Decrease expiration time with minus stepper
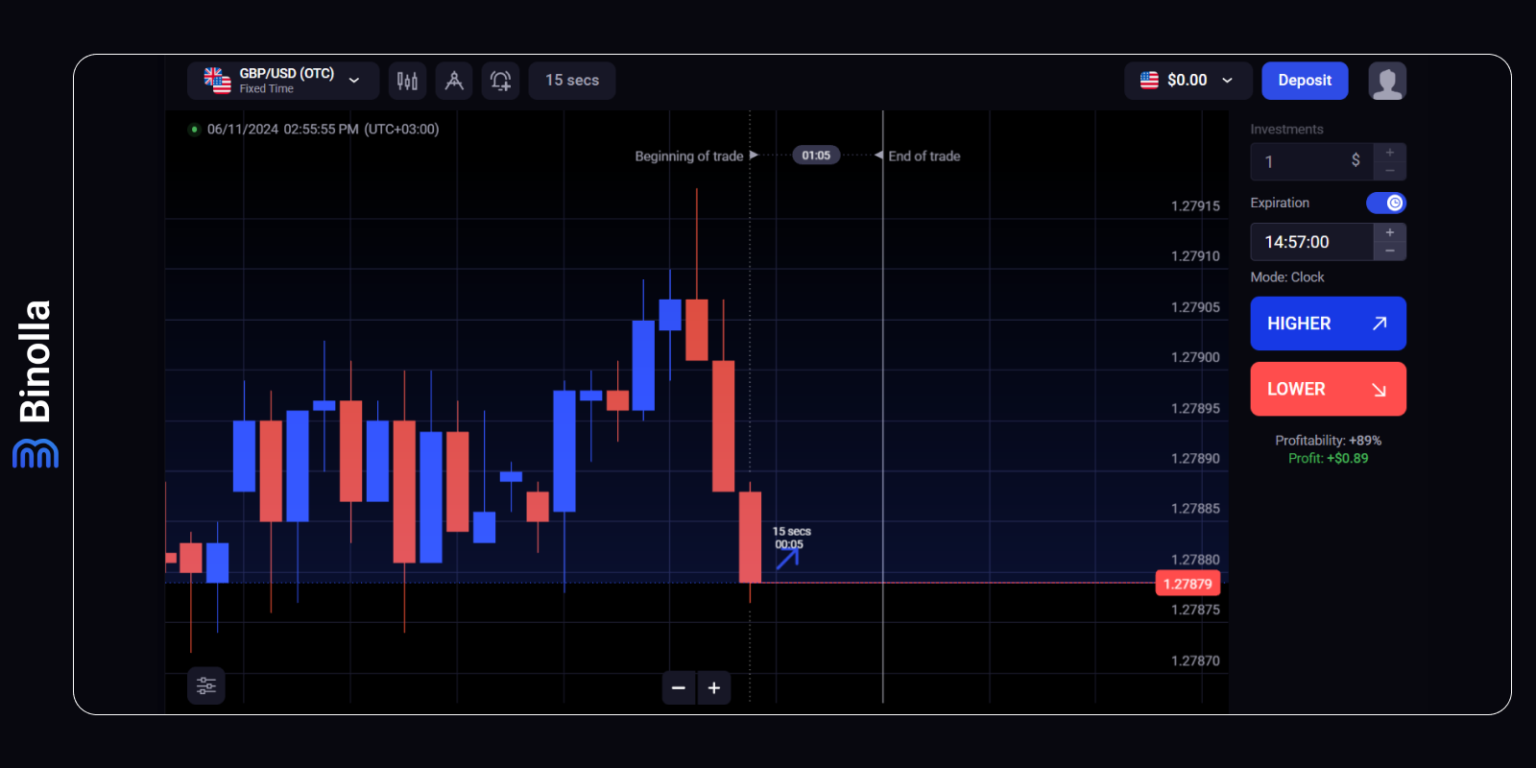This screenshot has width=1536, height=768. click(1390, 250)
